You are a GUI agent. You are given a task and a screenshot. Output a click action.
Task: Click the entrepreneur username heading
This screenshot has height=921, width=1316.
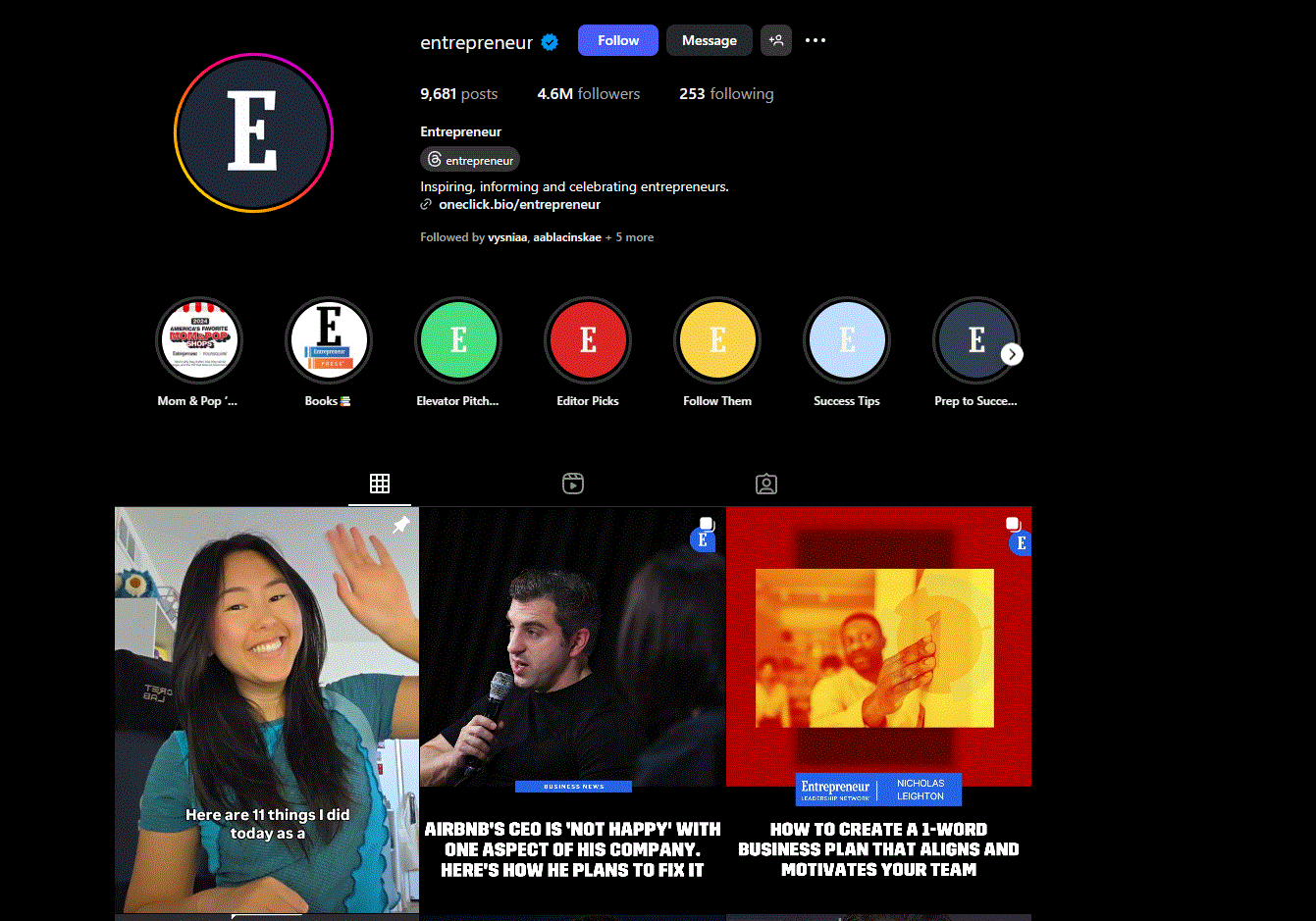point(476,42)
